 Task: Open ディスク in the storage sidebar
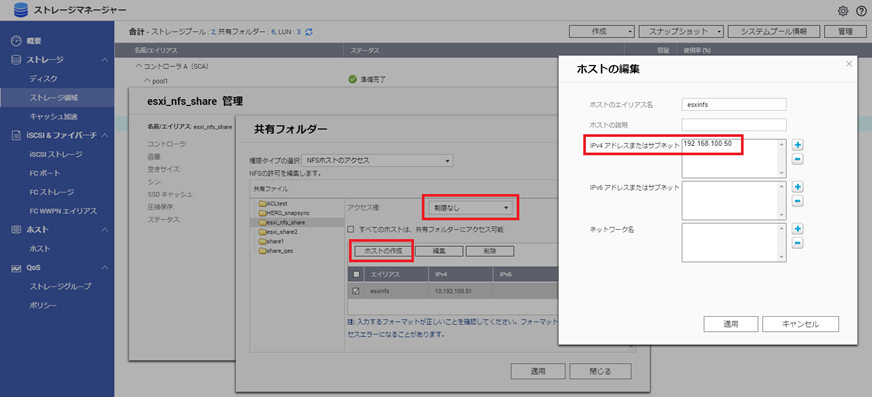tap(43, 79)
